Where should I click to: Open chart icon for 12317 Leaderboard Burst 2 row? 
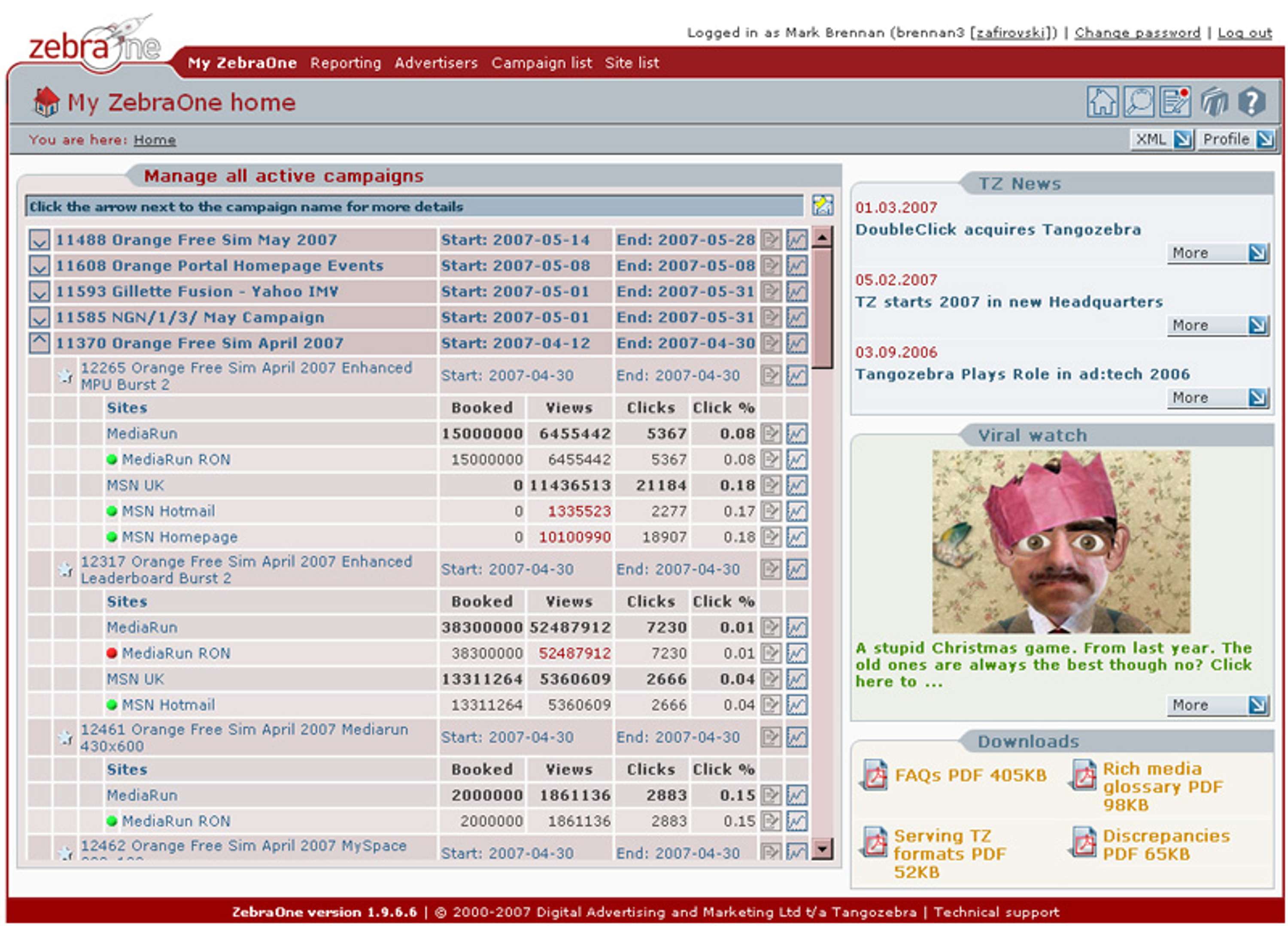point(797,569)
